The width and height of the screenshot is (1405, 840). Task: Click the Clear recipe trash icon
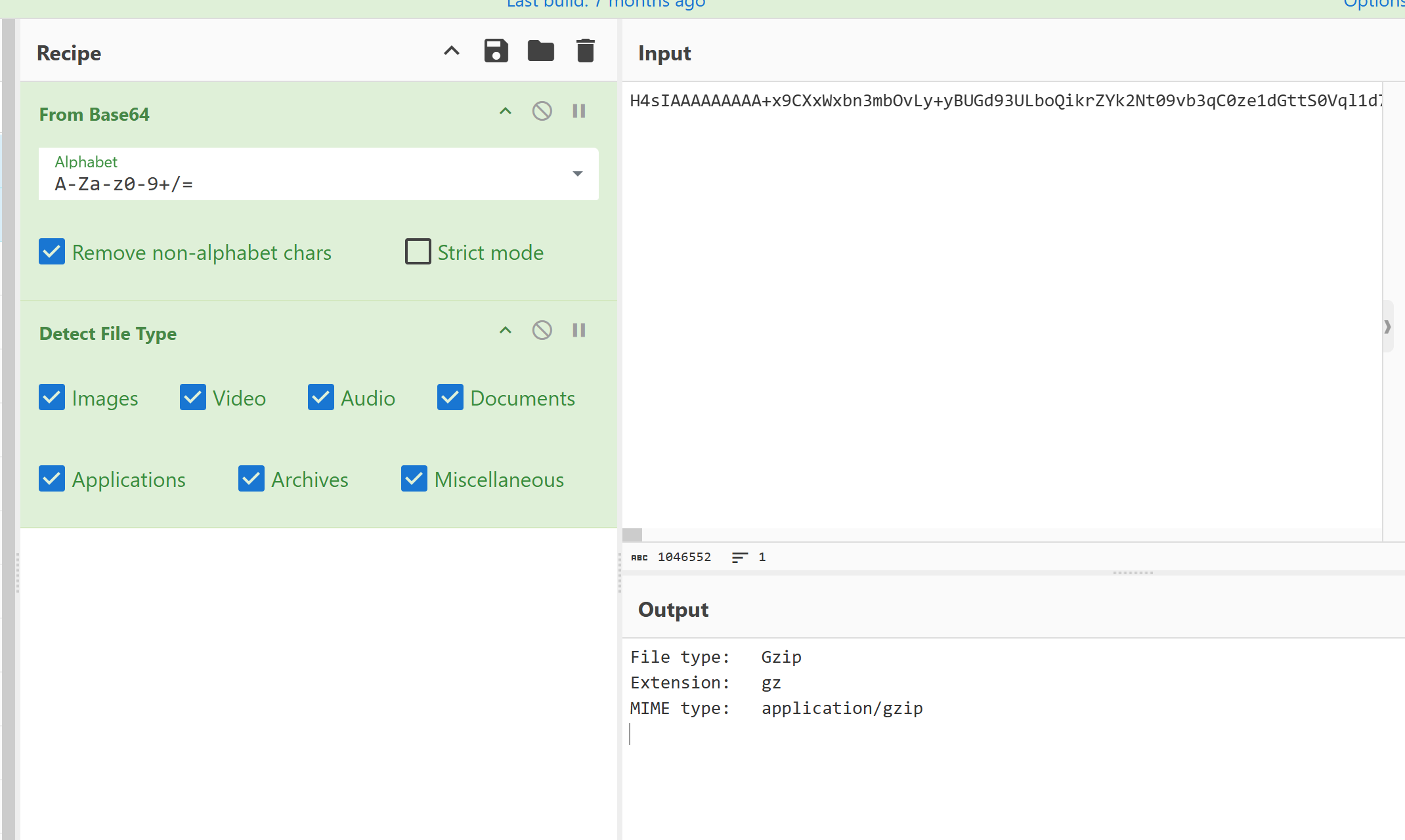click(x=585, y=51)
